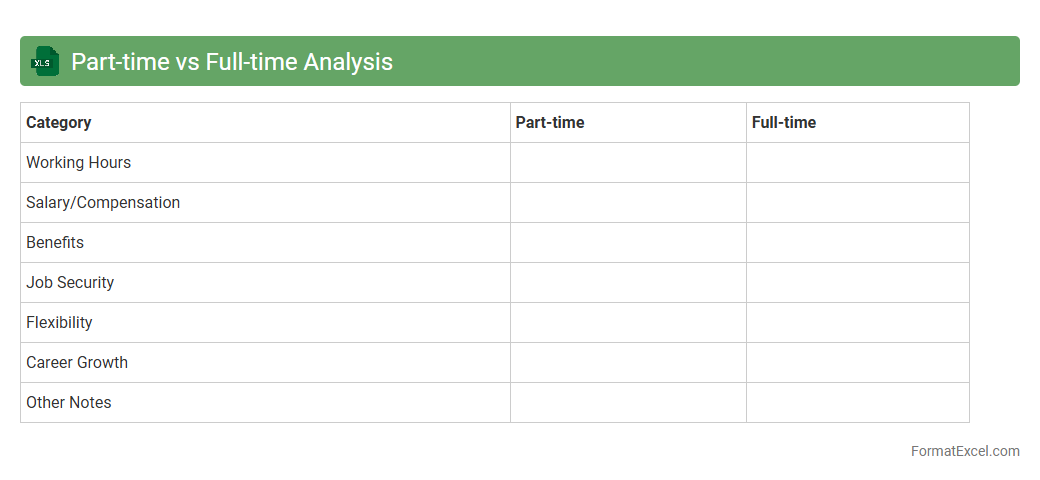The image size is (1040, 480).
Task: Select the Full-time column header
Action: [x=784, y=123]
